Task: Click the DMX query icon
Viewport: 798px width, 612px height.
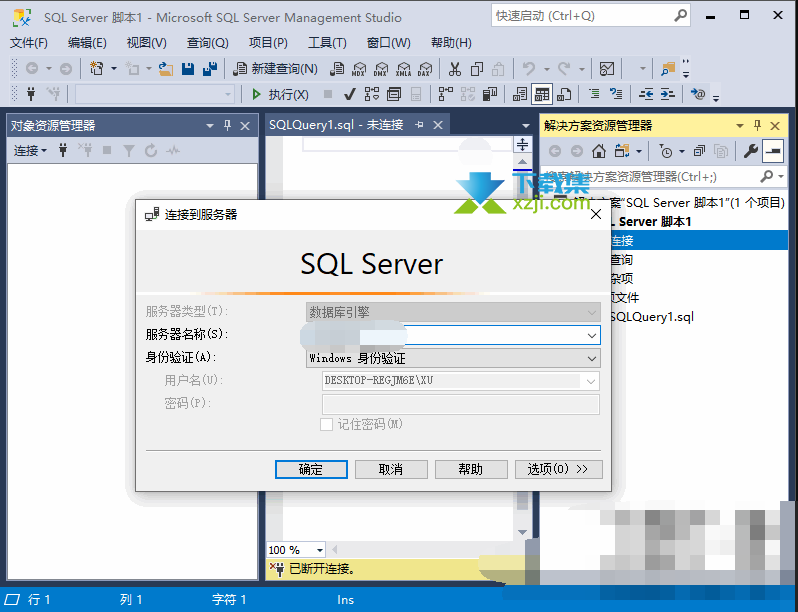Action: [381, 69]
